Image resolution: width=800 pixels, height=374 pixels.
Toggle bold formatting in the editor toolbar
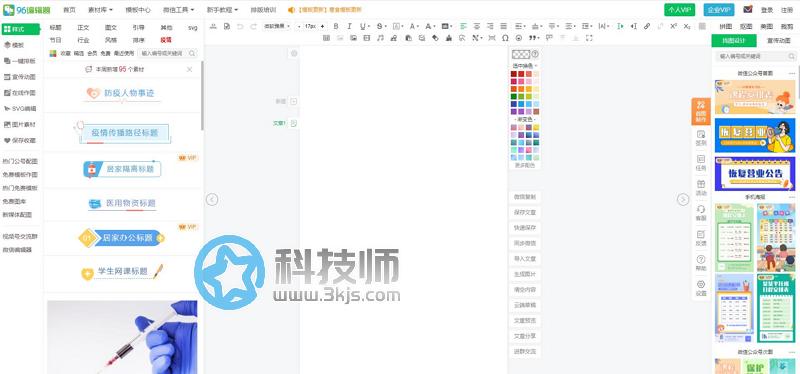pyautogui.click(x=336, y=26)
